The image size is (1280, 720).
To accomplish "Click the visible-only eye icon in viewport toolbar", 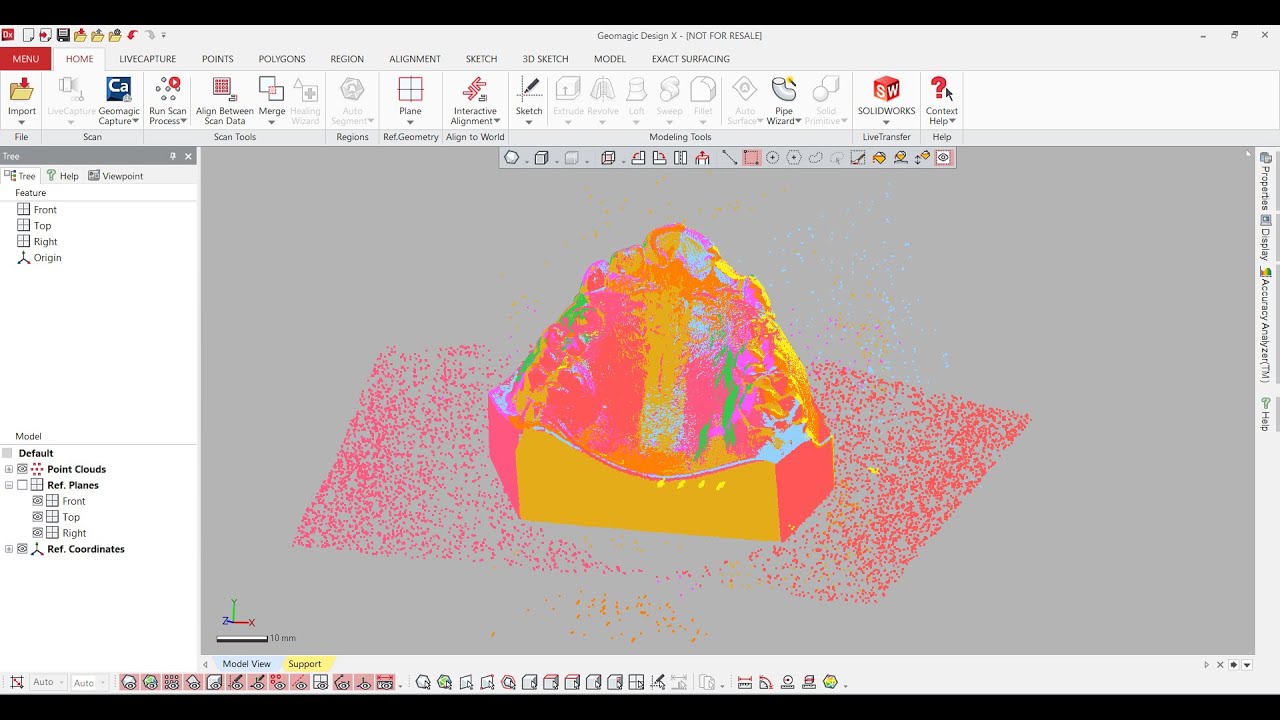I will click(x=943, y=158).
